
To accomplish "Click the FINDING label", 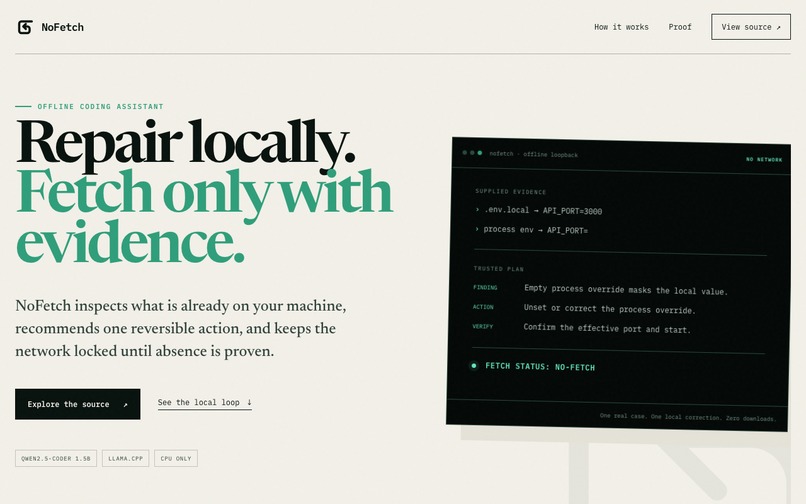I will [485, 287].
